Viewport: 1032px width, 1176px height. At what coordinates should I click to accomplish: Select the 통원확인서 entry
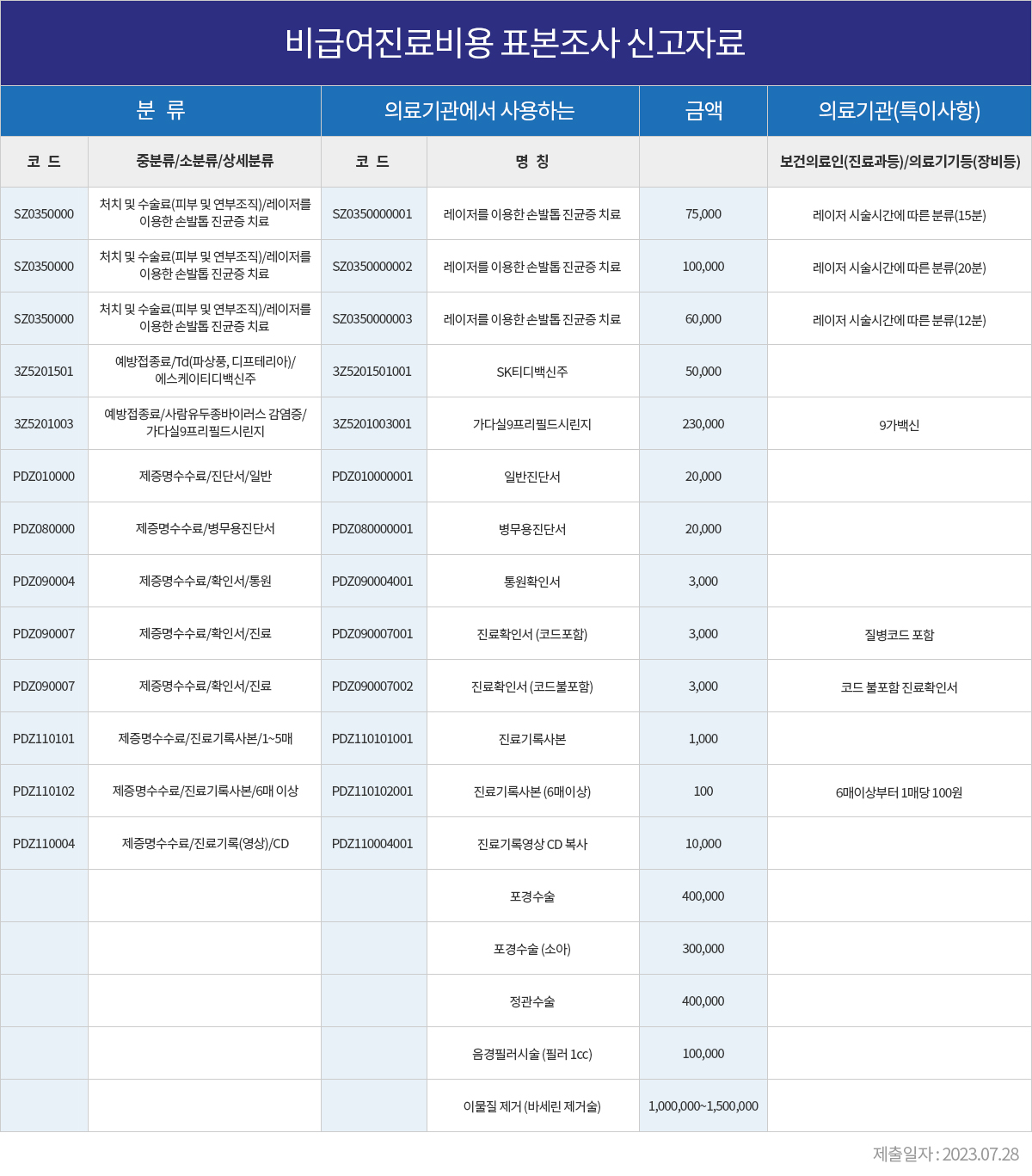click(x=533, y=581)
